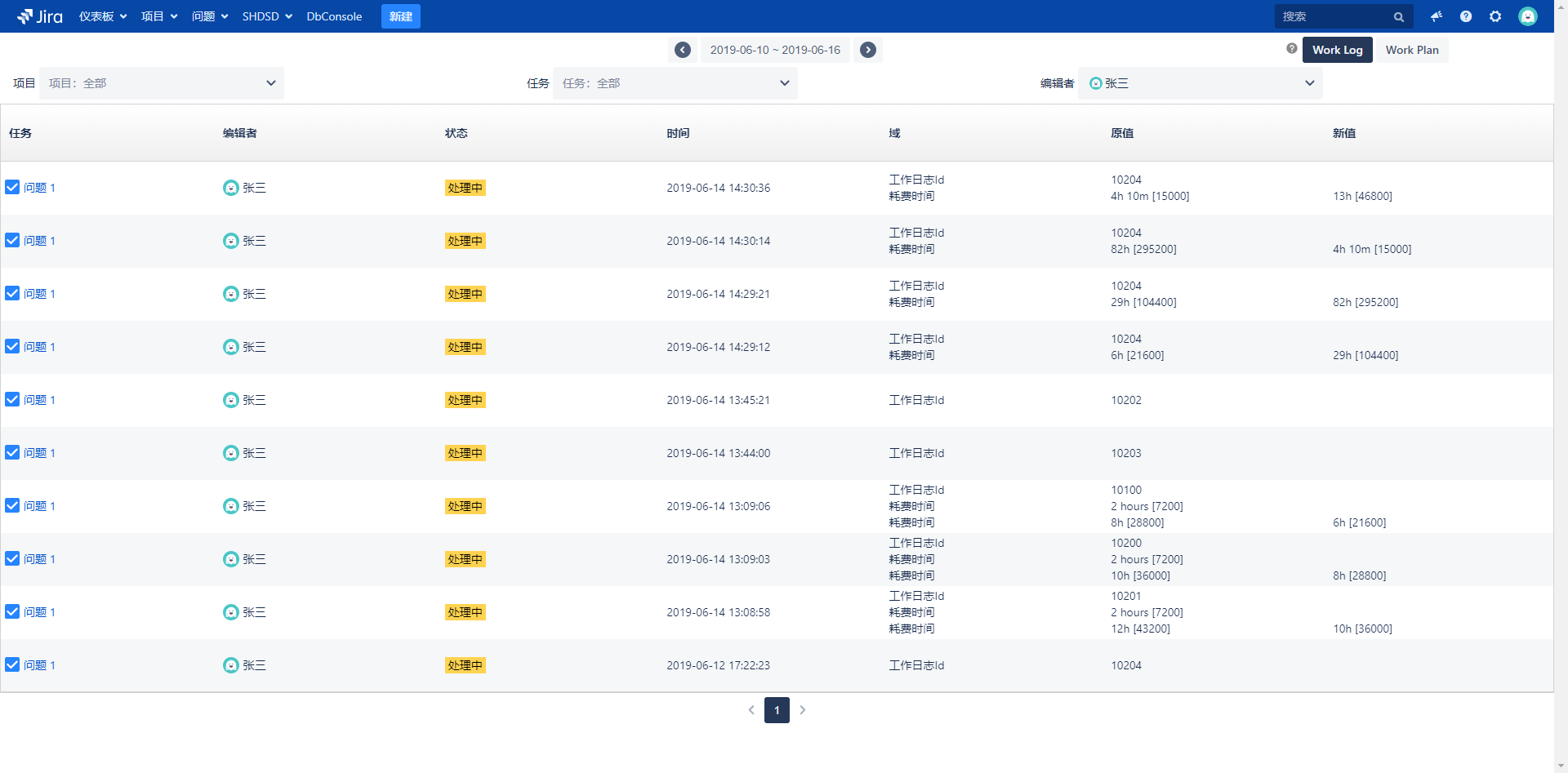Expand the 项目 filter dropdown
This screenshot has height=773, width=1568.
(162, 83)
